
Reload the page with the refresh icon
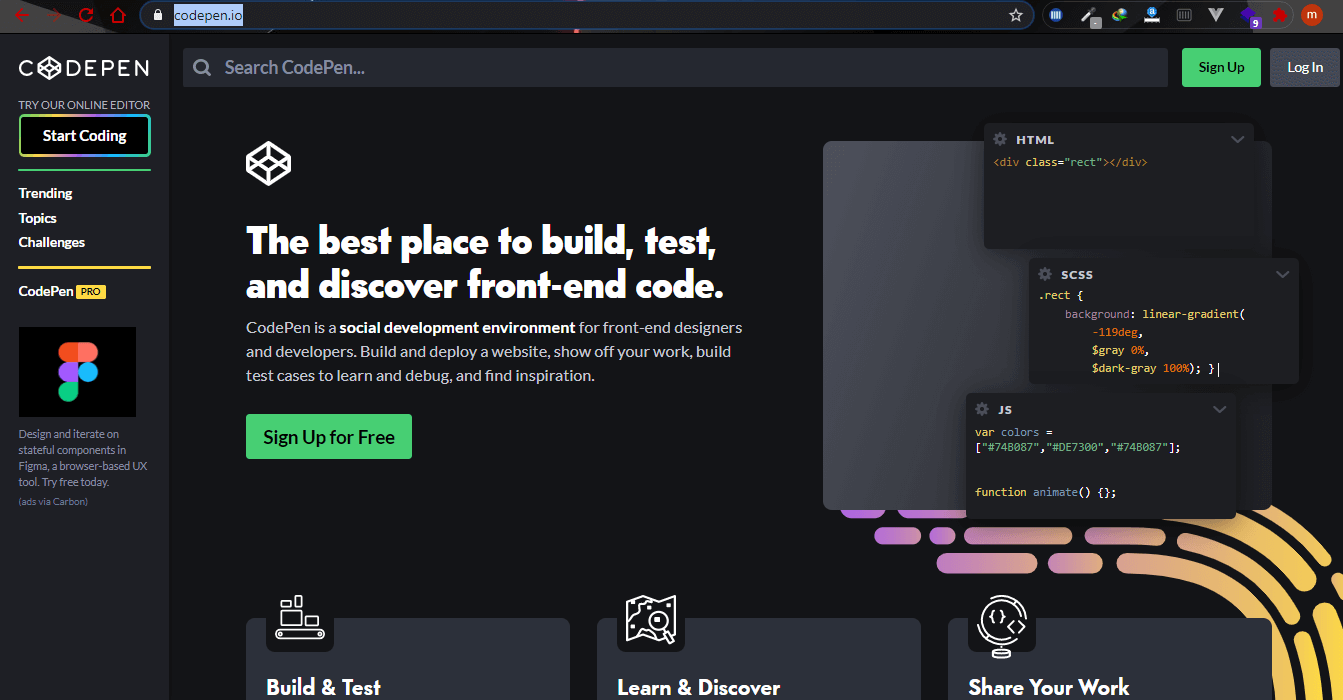point(86,15)
